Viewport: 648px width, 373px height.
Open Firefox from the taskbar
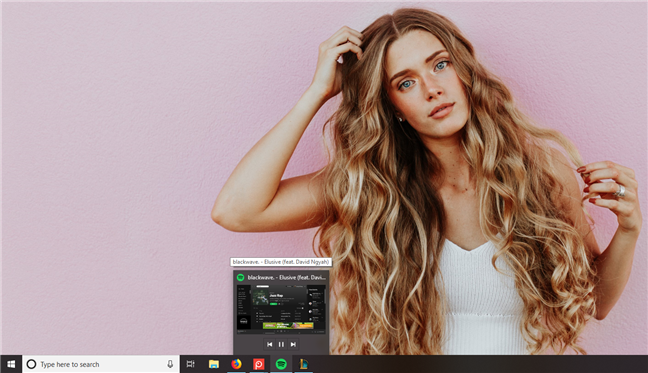point(236,364)
